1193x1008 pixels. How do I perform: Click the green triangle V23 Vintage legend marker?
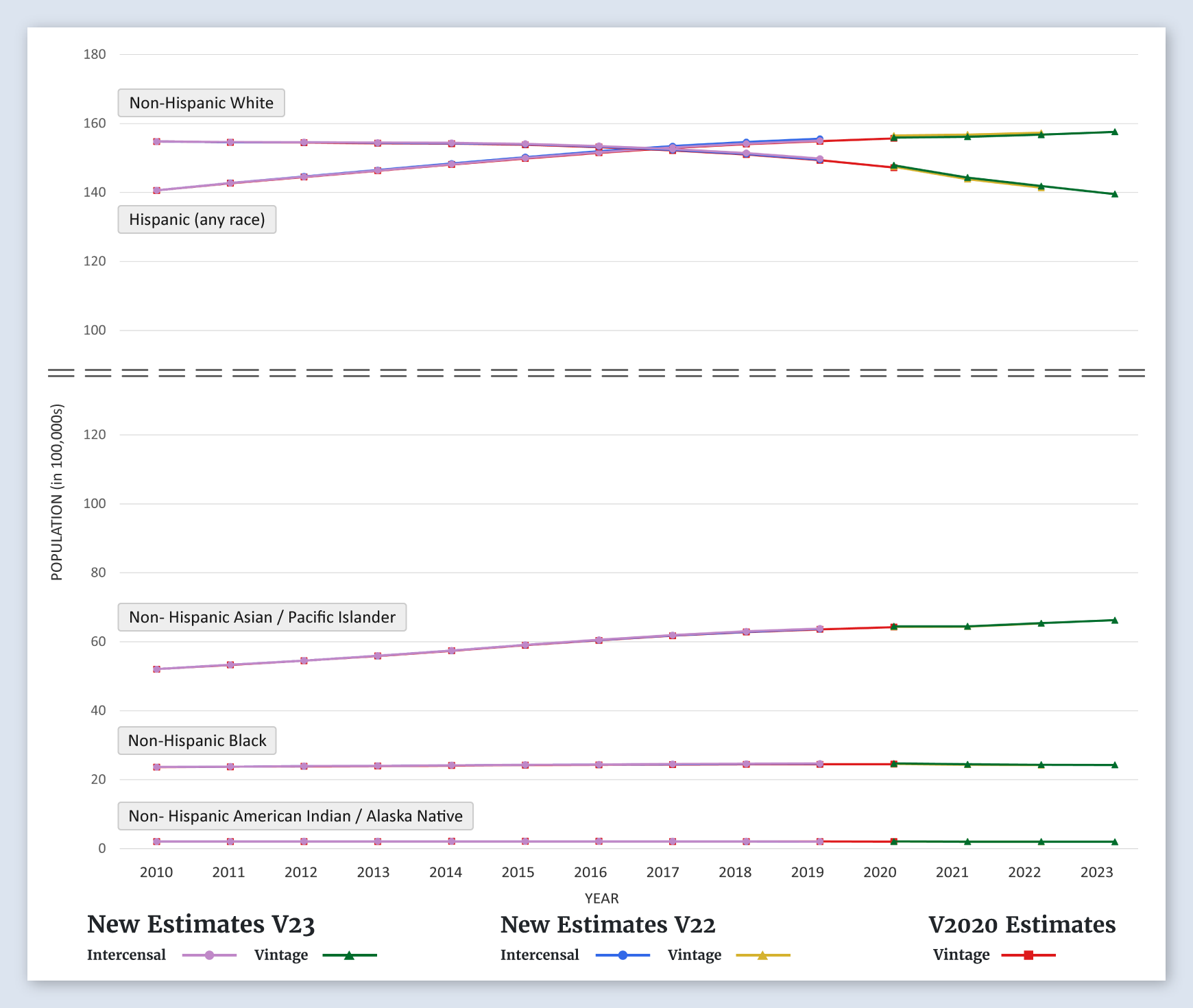[x=349, y=955]
